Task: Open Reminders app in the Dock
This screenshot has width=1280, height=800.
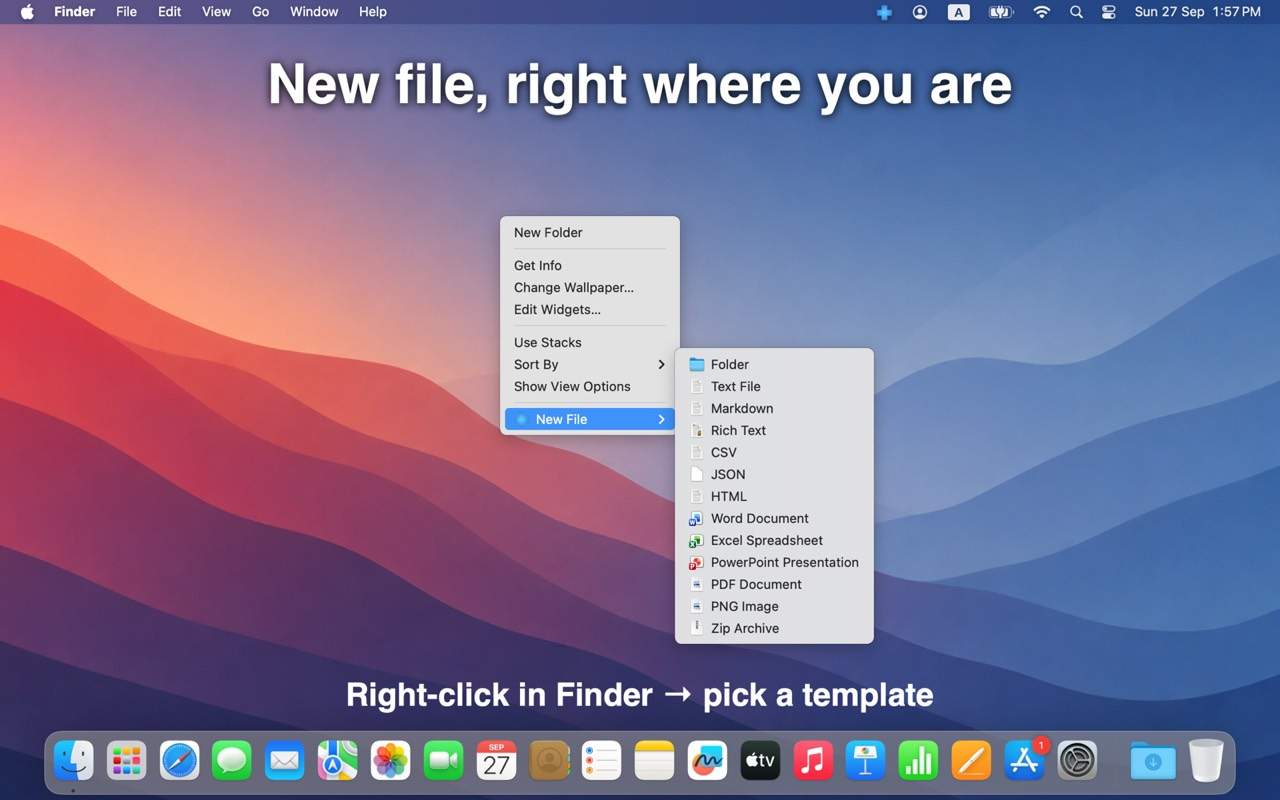Action: [x=602, y=761]
